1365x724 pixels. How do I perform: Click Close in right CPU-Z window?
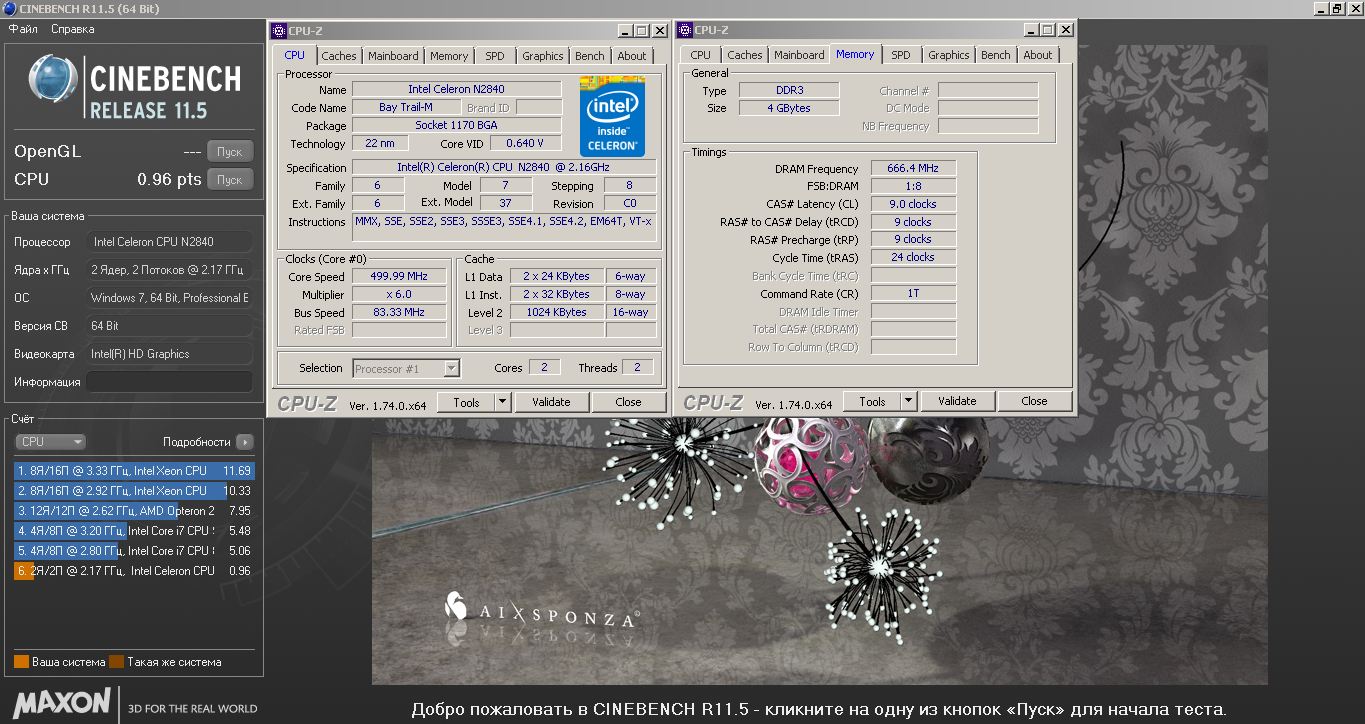pos(1034,401)
